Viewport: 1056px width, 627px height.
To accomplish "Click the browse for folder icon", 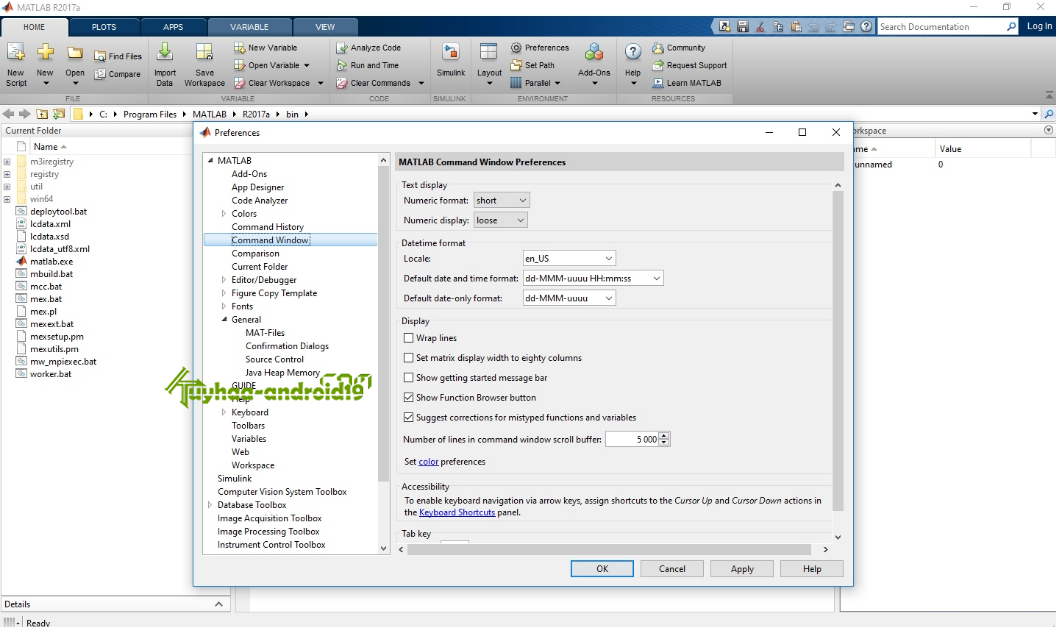I will coord(59,114).
